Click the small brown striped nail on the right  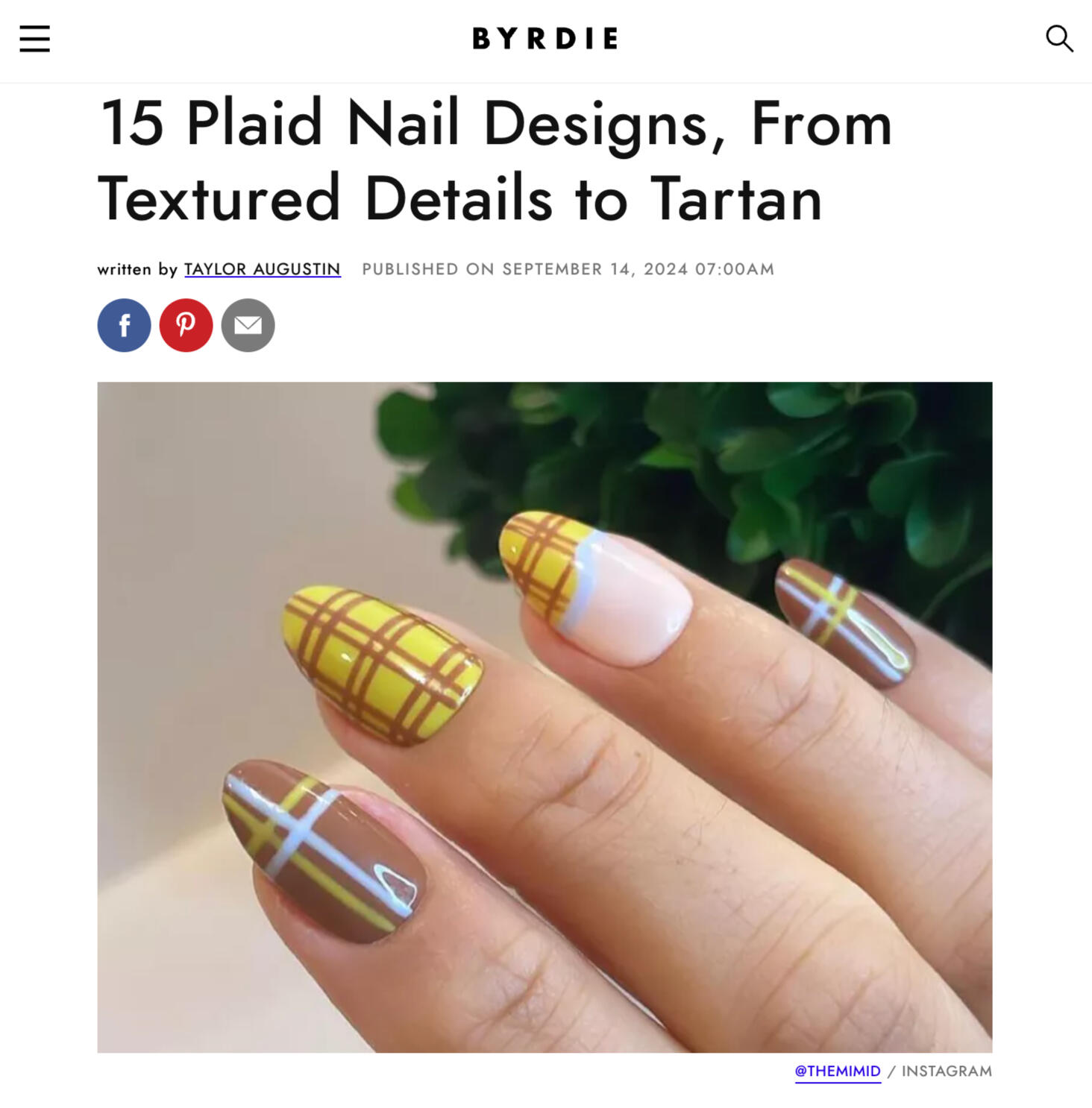point(844,622)
